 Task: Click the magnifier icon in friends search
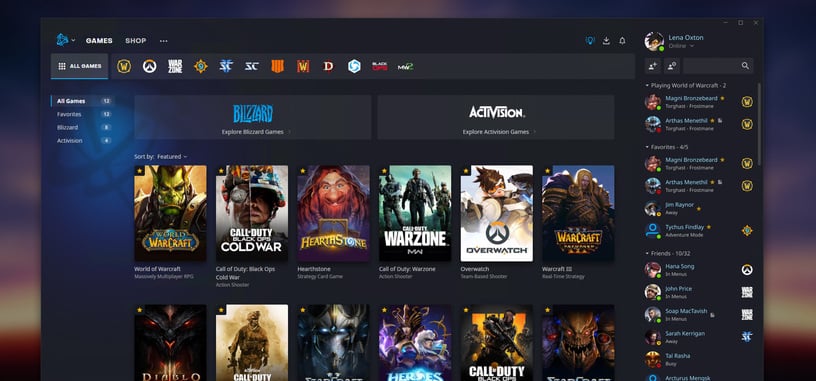[745, 66]
